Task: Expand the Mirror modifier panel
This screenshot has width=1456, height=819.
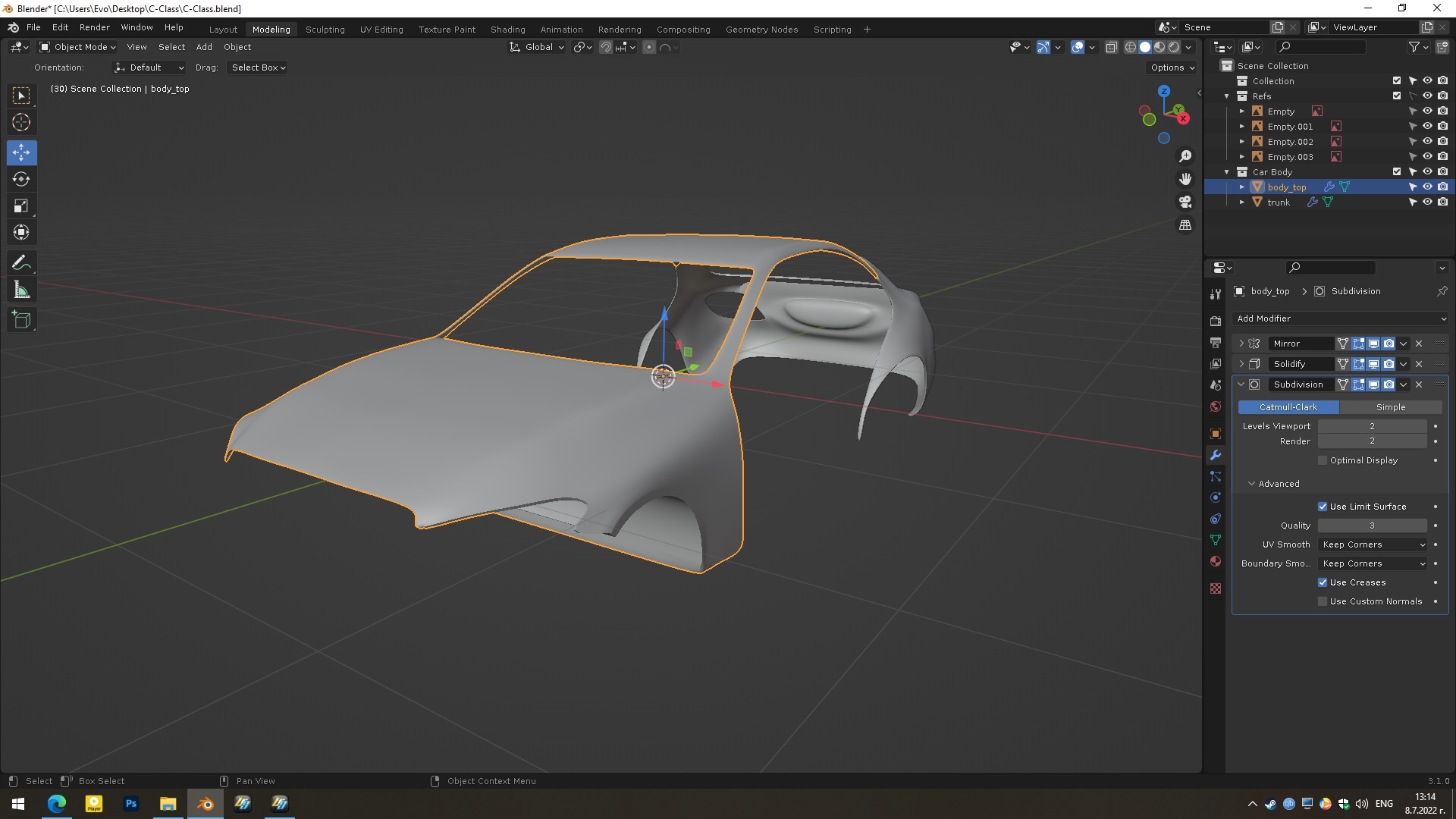Action: click(x=1241, y=344)
